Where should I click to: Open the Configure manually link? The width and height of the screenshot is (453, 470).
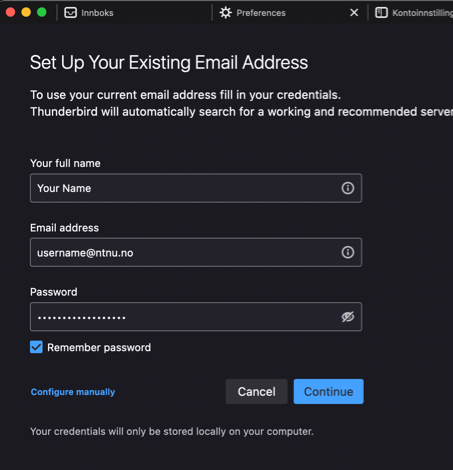[x=73, y=392]
